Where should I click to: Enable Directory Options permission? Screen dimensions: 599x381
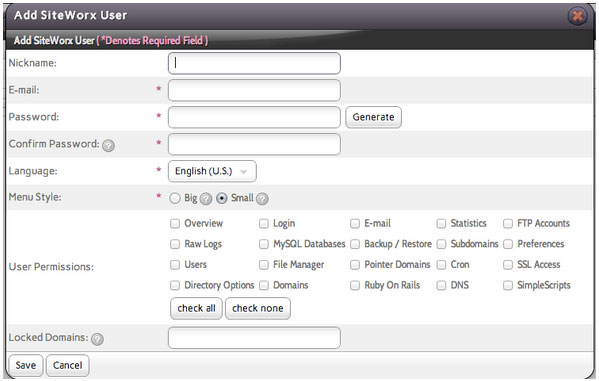[x=175, y=285]
